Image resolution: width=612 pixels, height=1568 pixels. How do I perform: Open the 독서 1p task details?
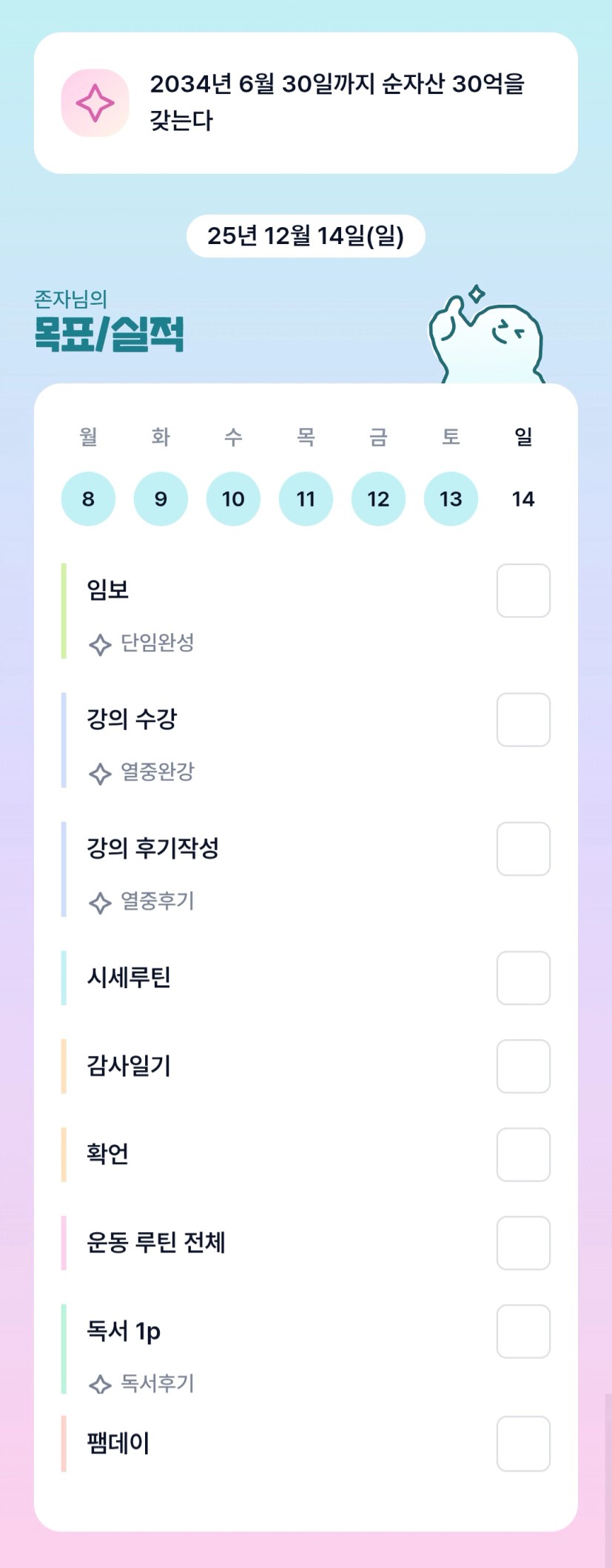pos(124,1331)
